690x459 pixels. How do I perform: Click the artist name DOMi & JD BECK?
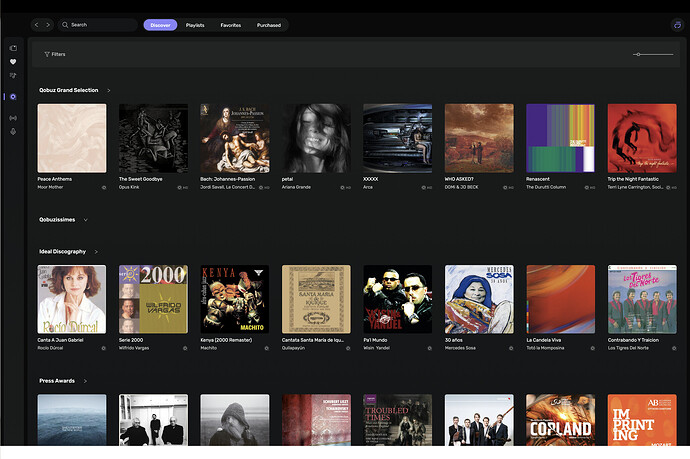coord(462,187)
